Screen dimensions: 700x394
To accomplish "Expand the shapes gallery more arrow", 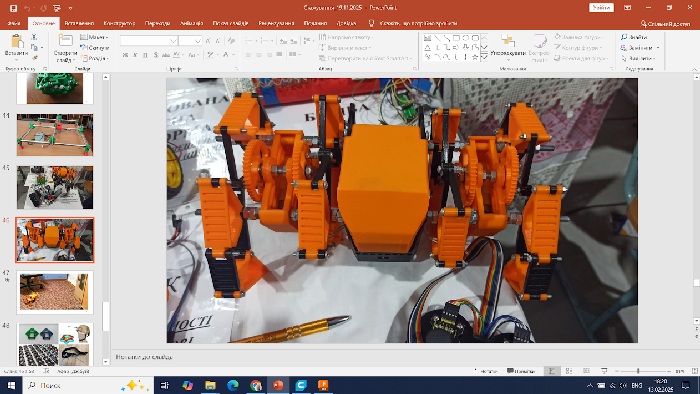I will tap(484, 58).
